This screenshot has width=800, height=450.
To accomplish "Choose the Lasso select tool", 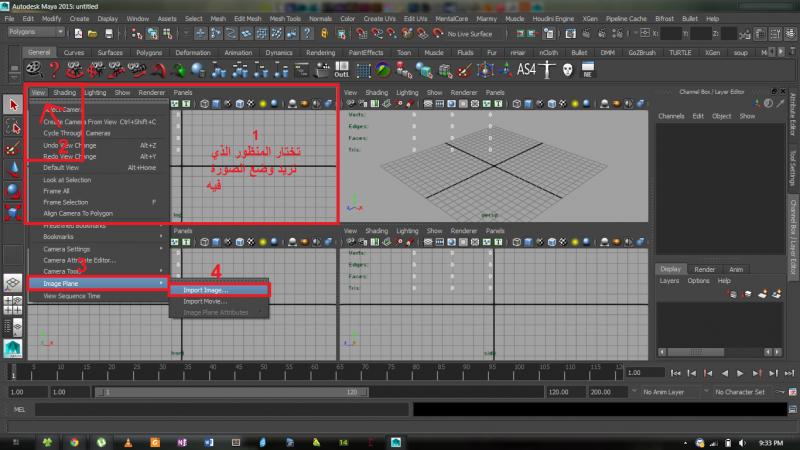I will coord(13,127).
